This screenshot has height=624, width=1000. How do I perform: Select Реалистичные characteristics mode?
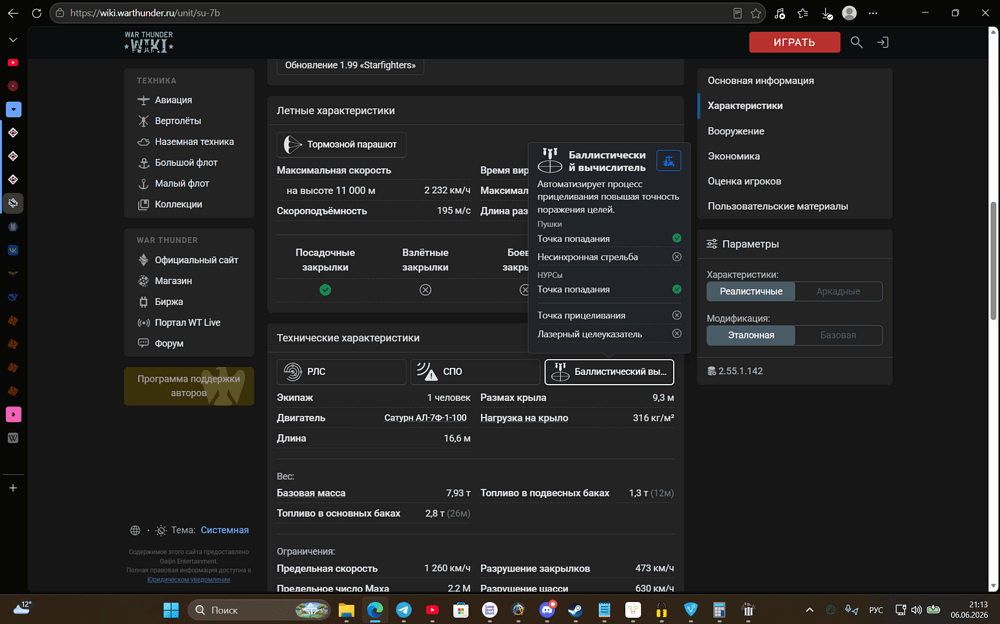pos(751,291)
